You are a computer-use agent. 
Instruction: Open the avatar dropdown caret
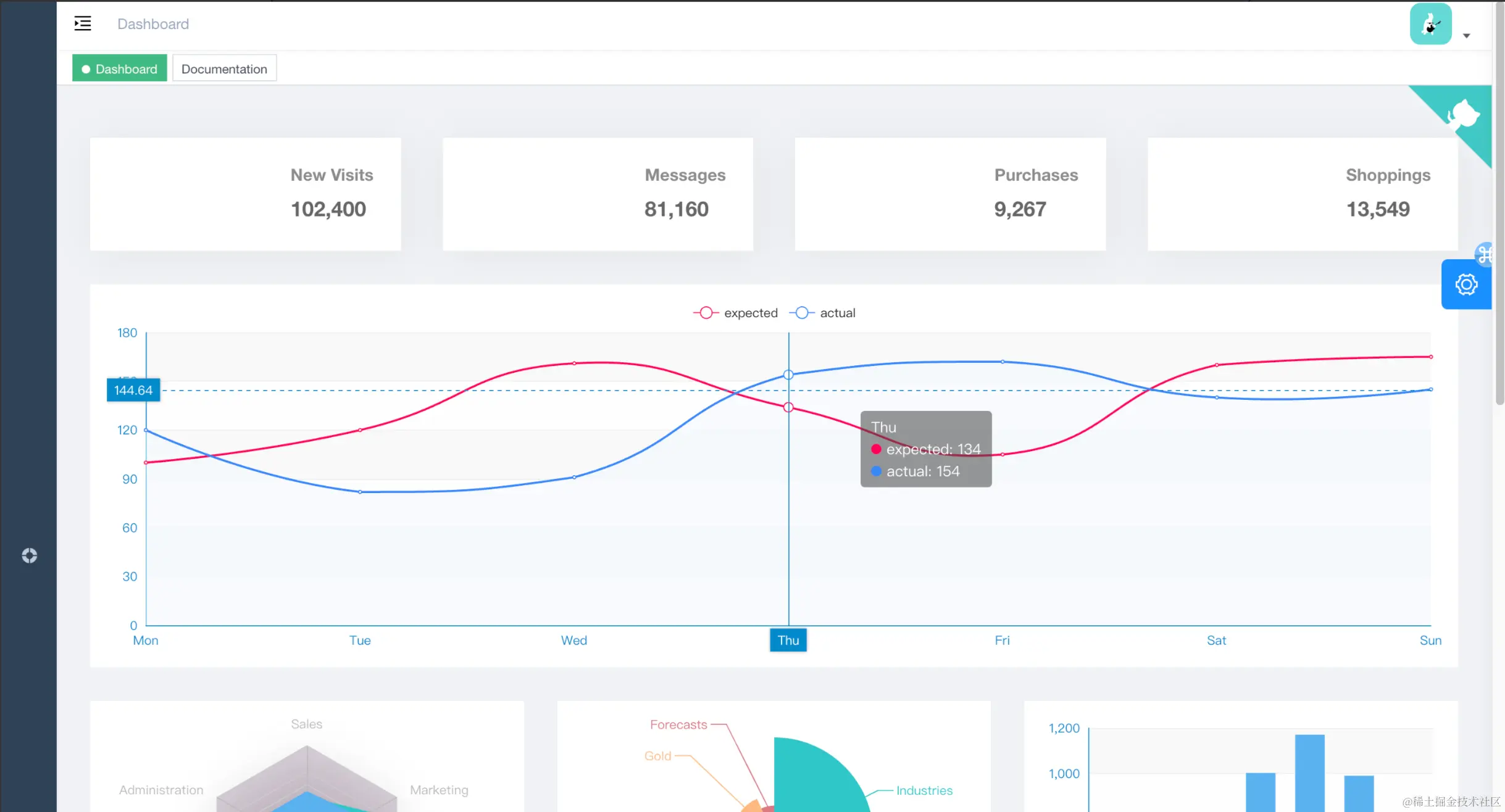(1466, 36)
